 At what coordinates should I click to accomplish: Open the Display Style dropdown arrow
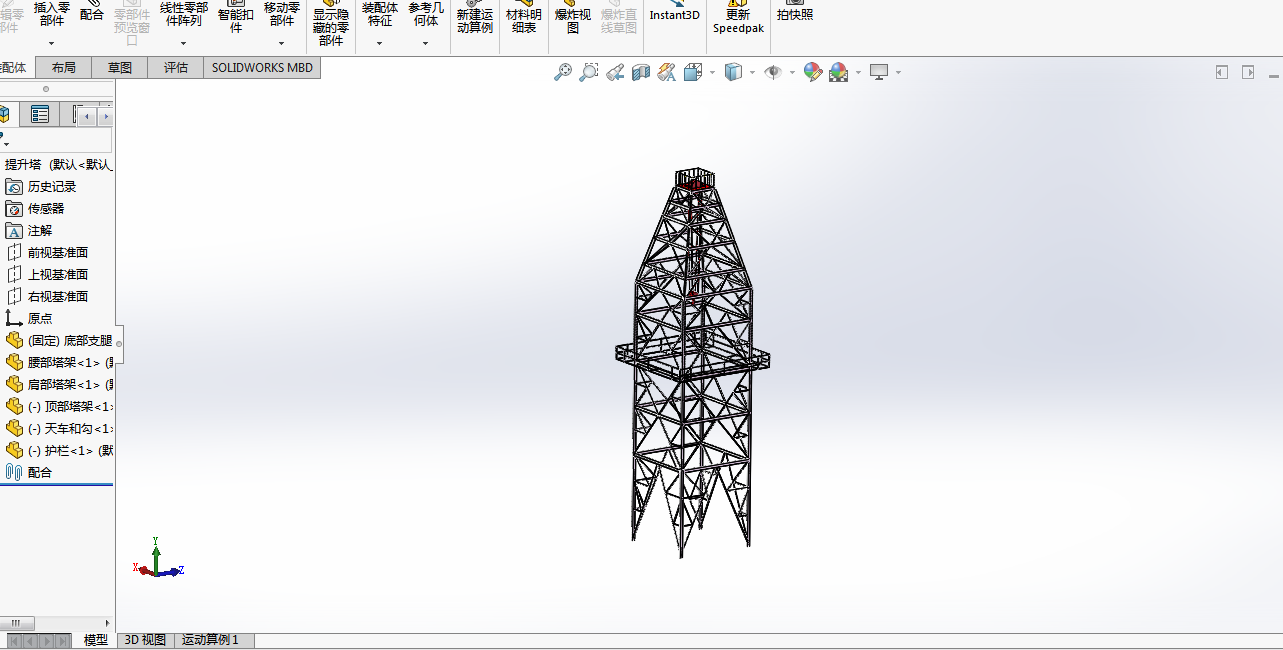pyautogui.click(x=752, y=72)
